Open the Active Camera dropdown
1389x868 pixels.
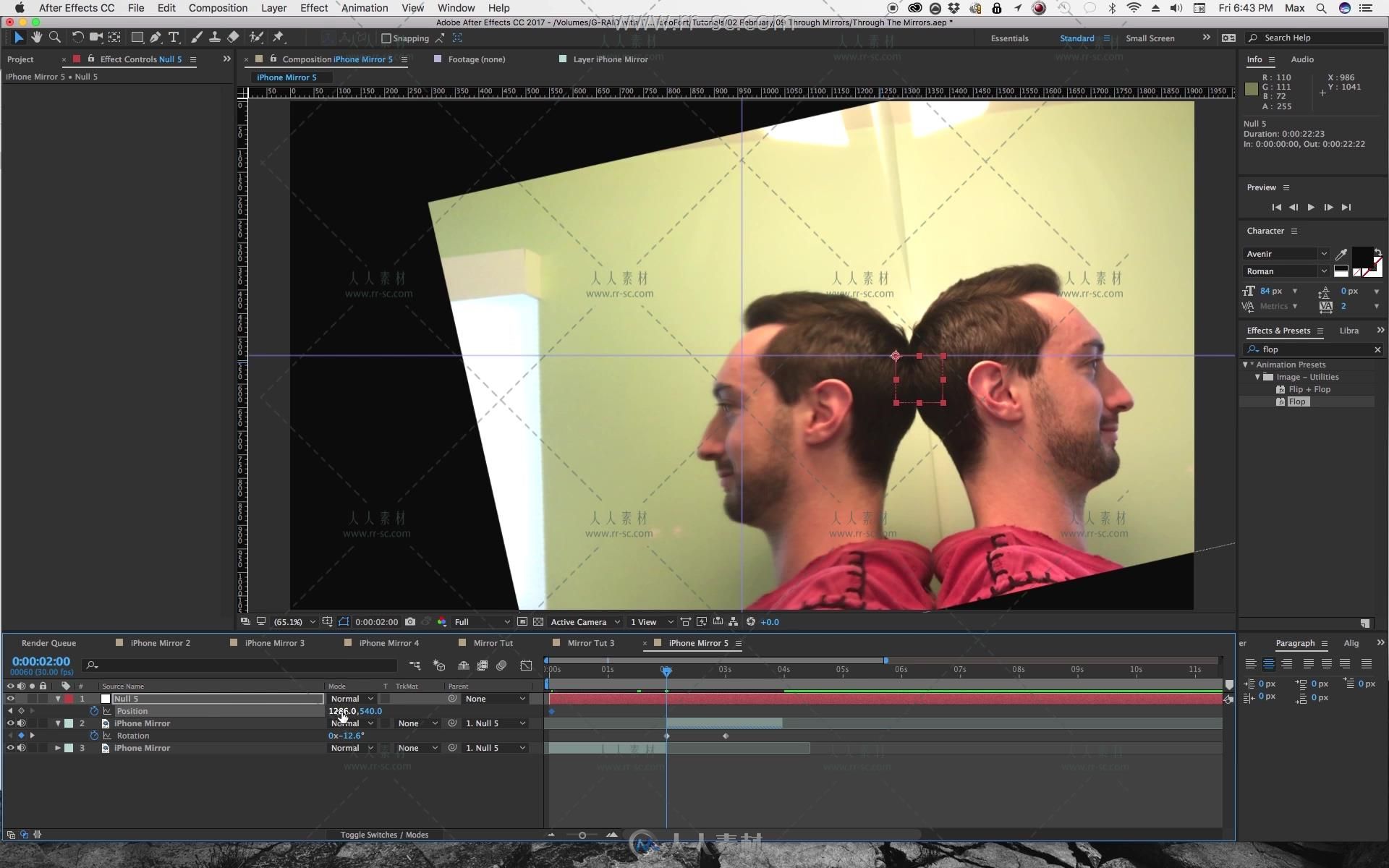click(585, 622)
